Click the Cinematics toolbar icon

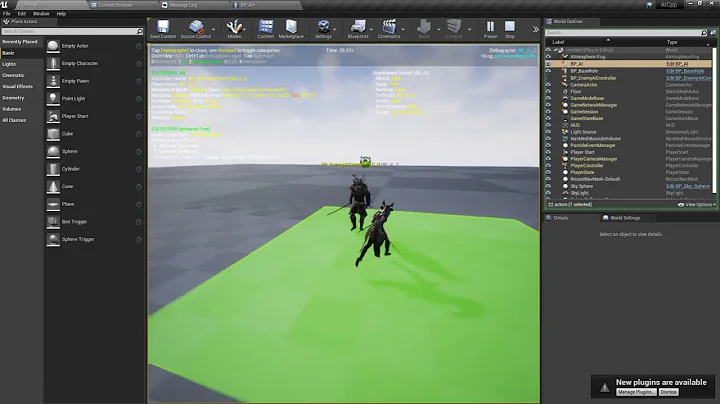[x=389, y=26]
